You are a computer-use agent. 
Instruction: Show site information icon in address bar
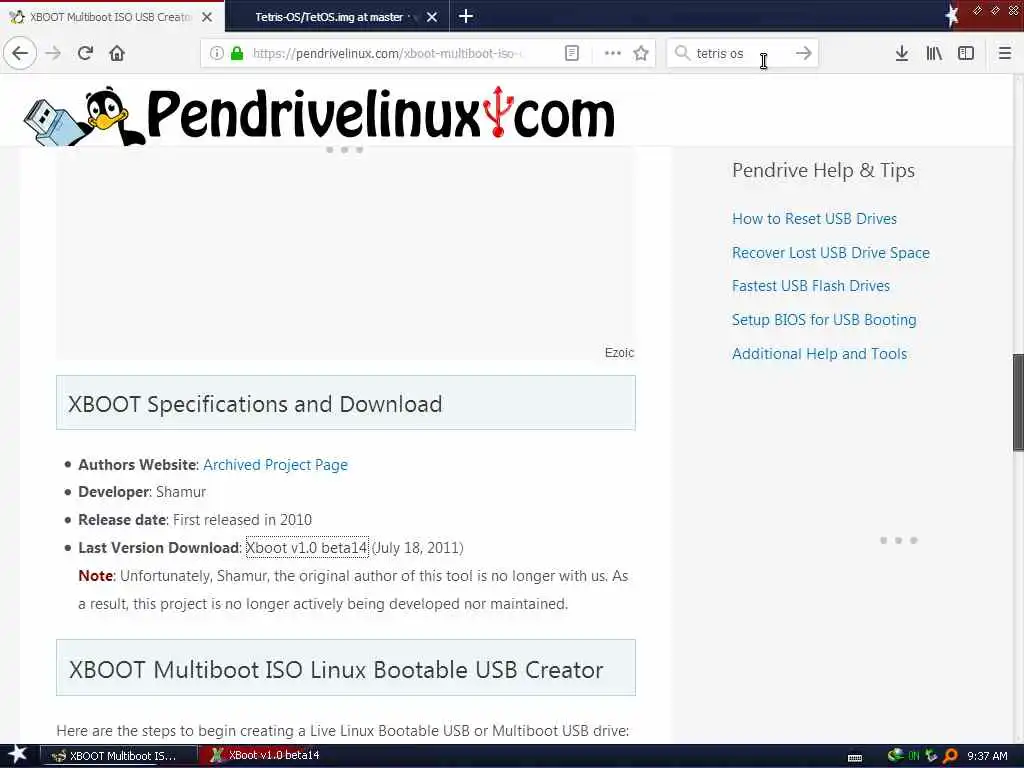216,53
